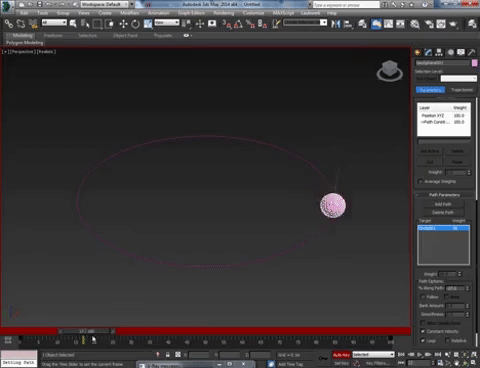Image resolution: width=480 pixels, height=368 pixels.
Task: Open the Display command panel tab
Action: 461,52
